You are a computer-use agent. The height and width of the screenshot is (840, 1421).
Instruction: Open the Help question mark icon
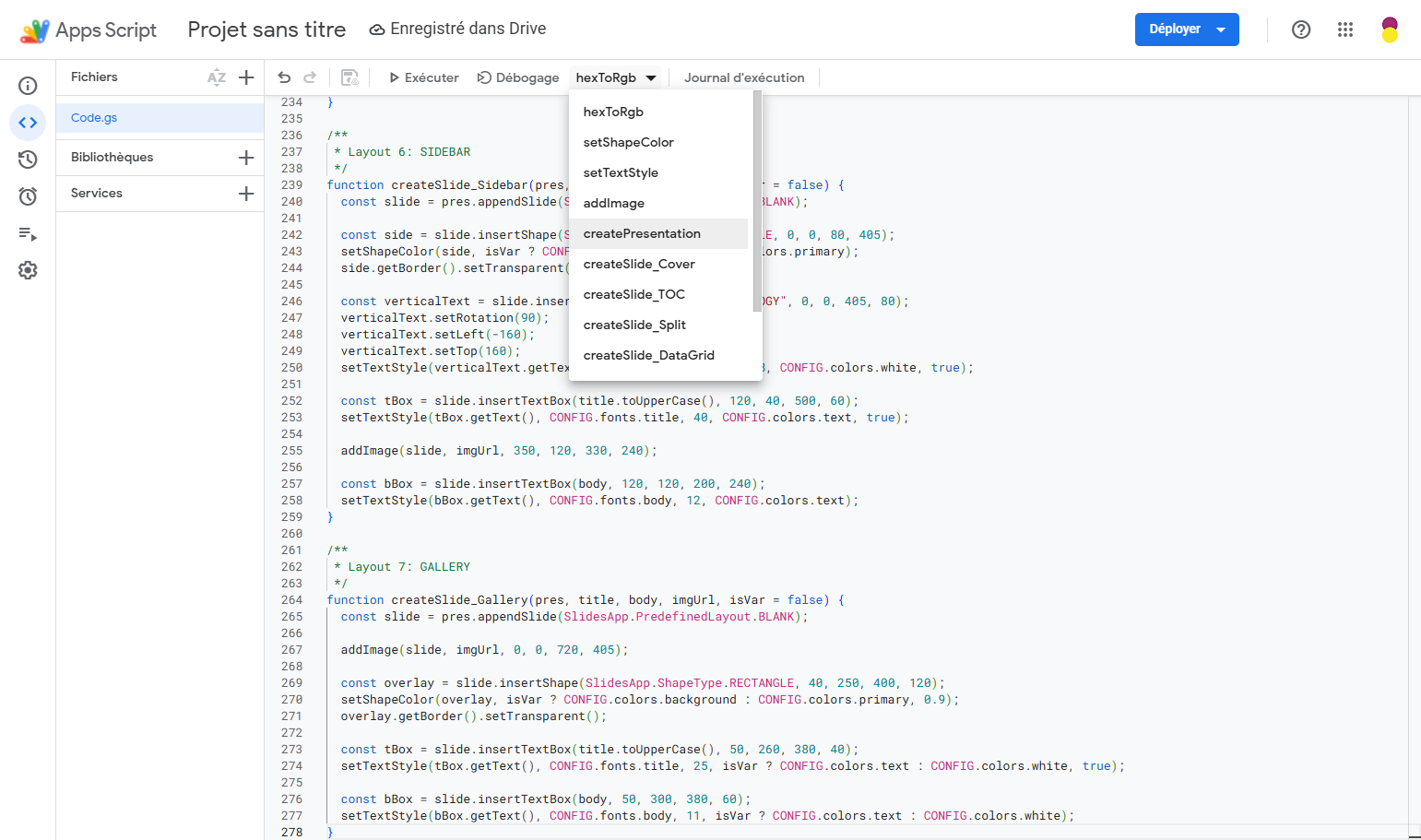tap(1301, 30)
